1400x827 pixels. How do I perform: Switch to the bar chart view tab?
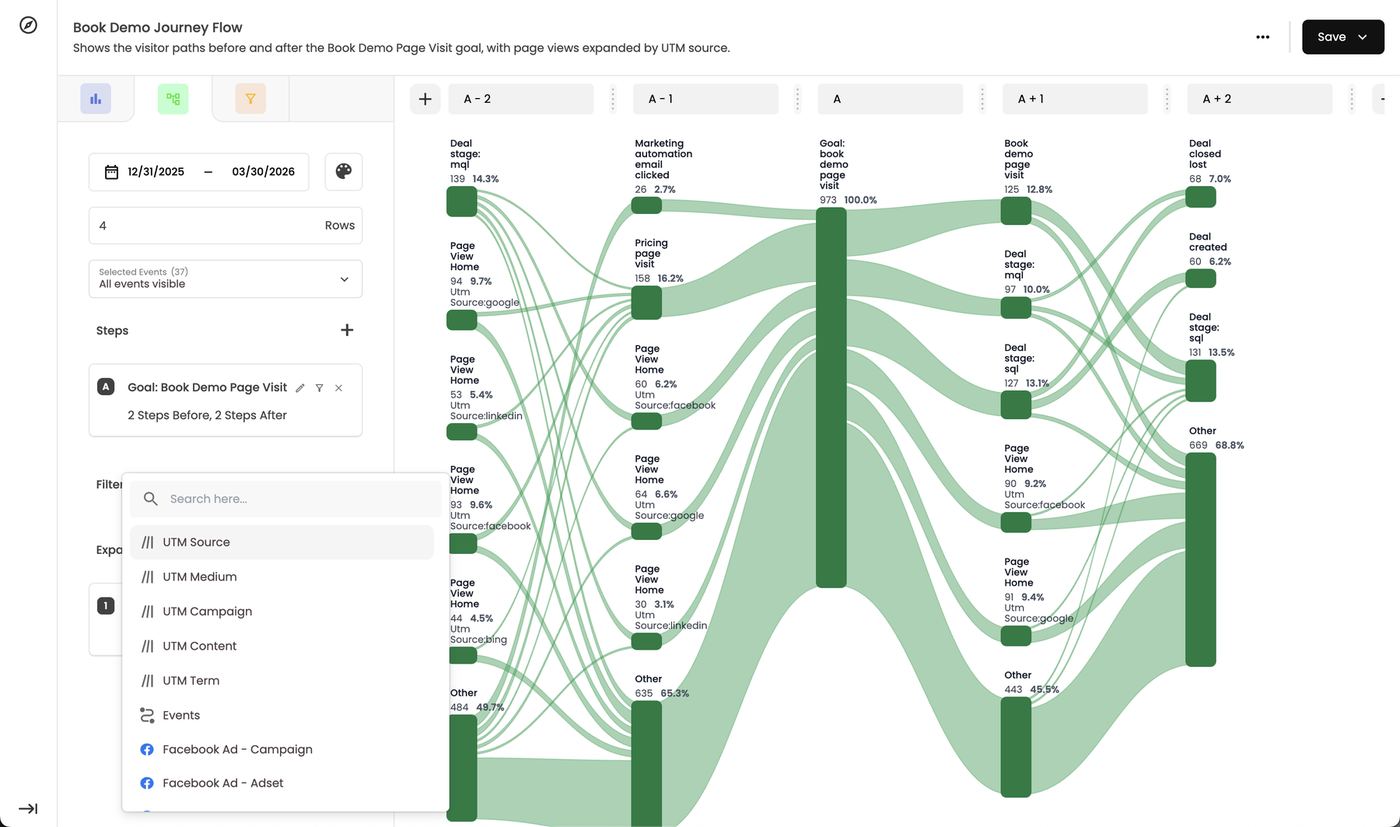(x=96, y=99)
